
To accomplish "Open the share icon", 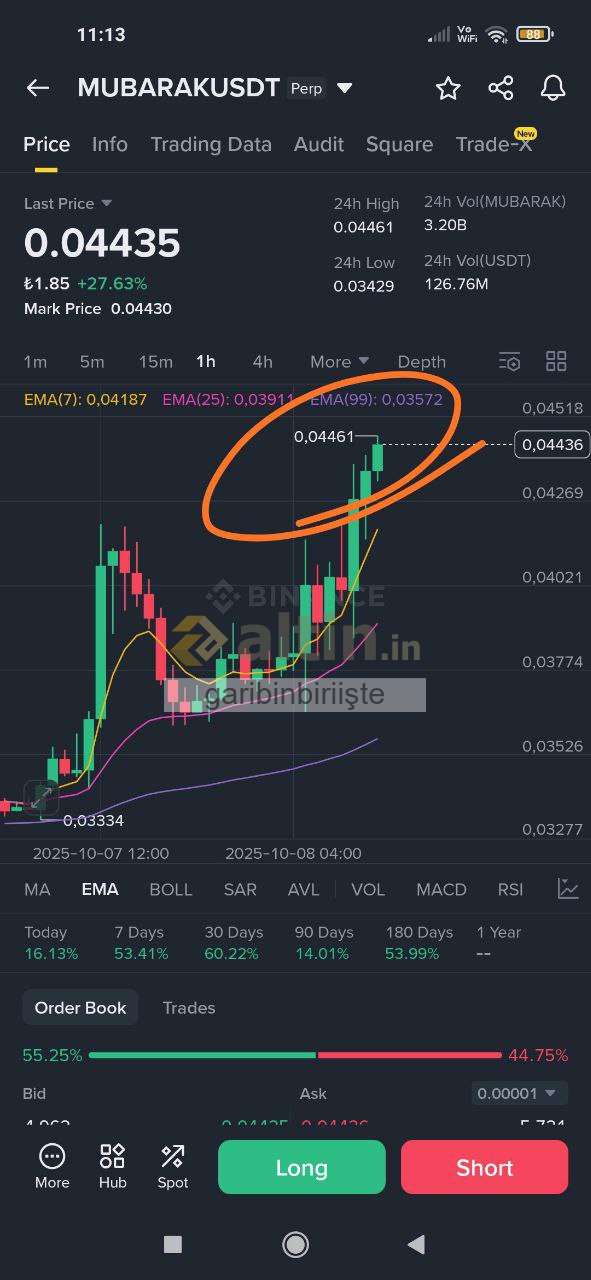I will 501,88.
